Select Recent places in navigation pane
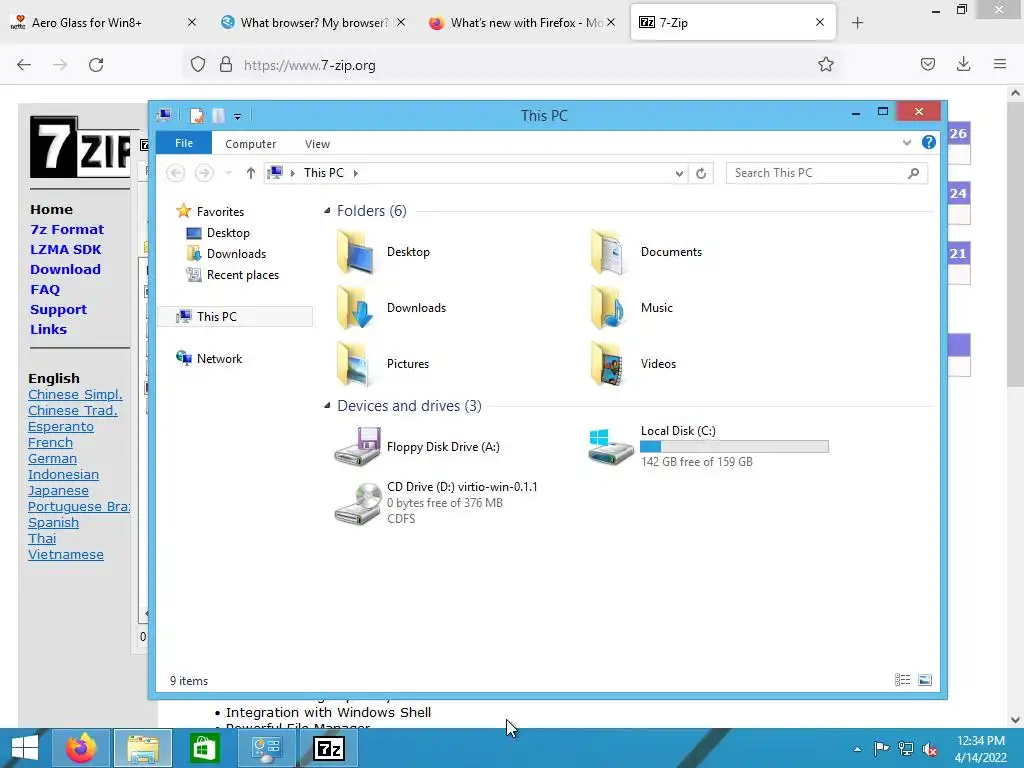The width and height of the screenshot is (1024, 768). point(242,275)
